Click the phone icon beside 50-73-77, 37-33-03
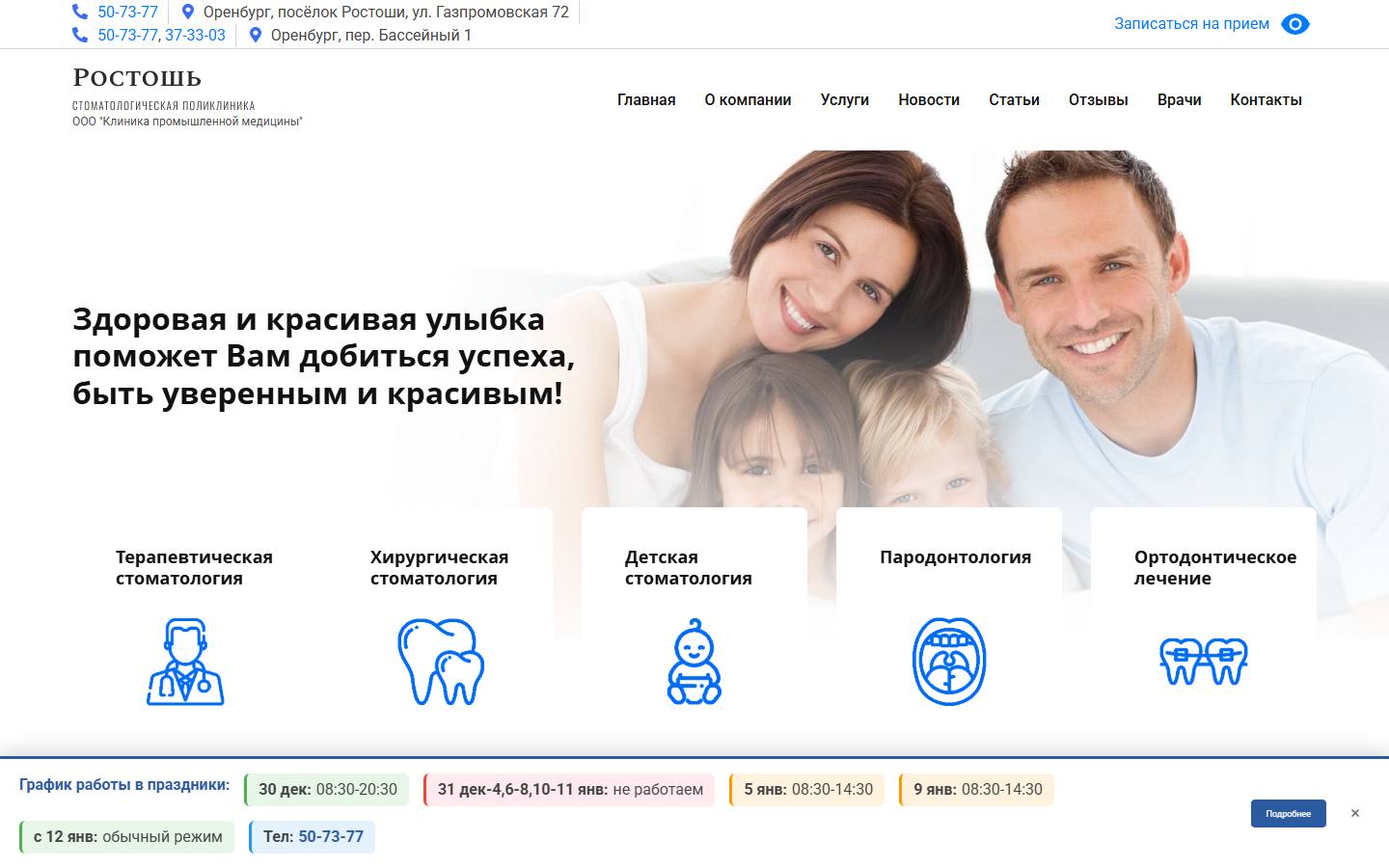Viewport: 1389px width, 868px height. pos(80,35)
